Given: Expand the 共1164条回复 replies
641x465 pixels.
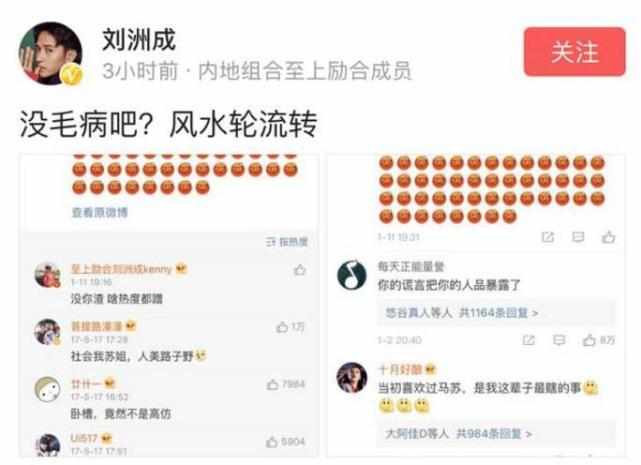Looking at the screenshot, I should coord(461,313).
